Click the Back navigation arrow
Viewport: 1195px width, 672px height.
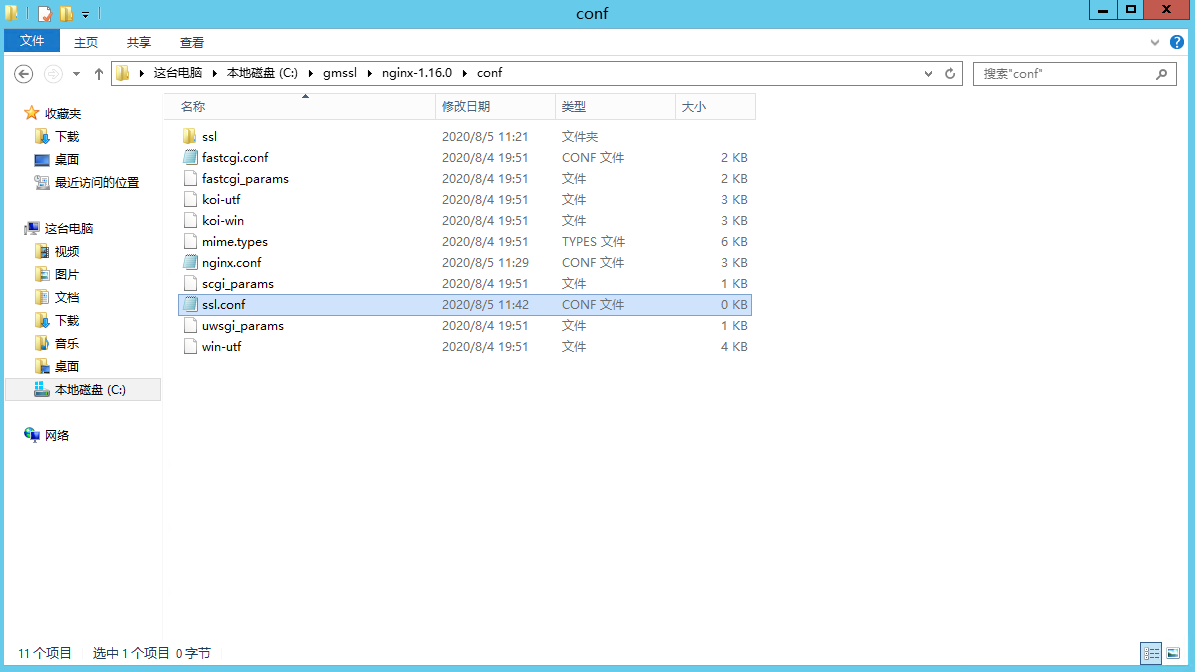24,74
